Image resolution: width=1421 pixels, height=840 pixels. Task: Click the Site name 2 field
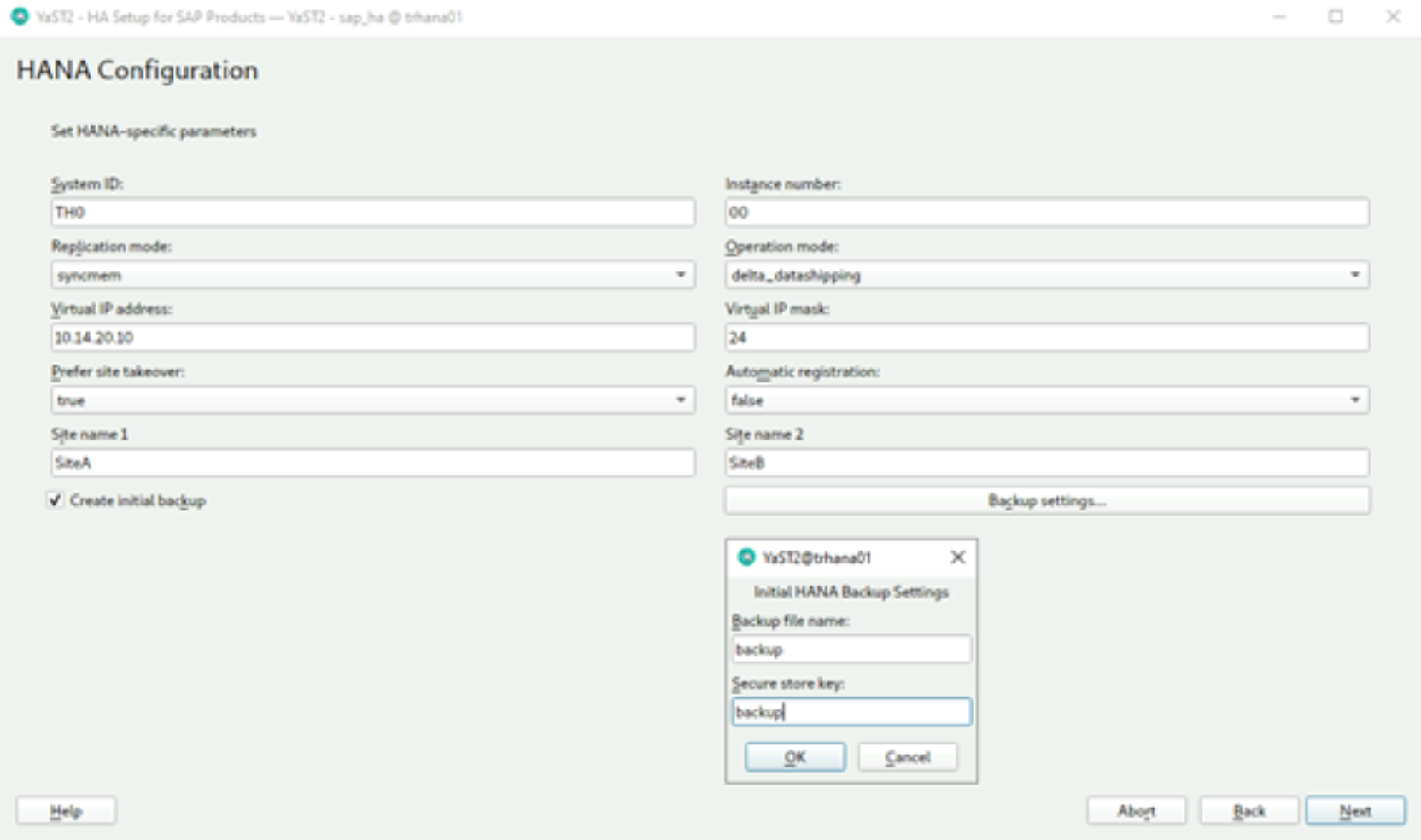point(1047,463)
